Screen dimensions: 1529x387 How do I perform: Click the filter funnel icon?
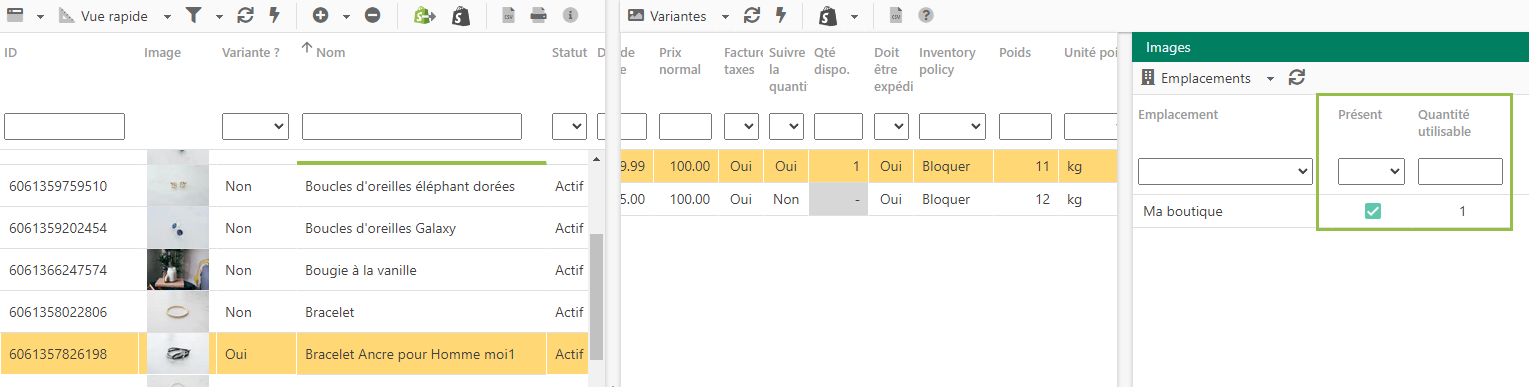tap(193, 16)
